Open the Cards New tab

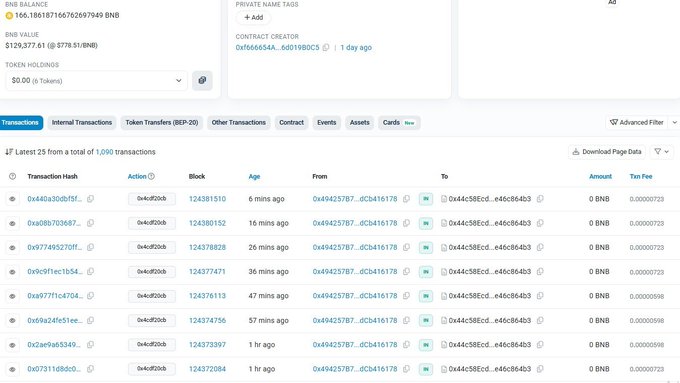(399, 123)
